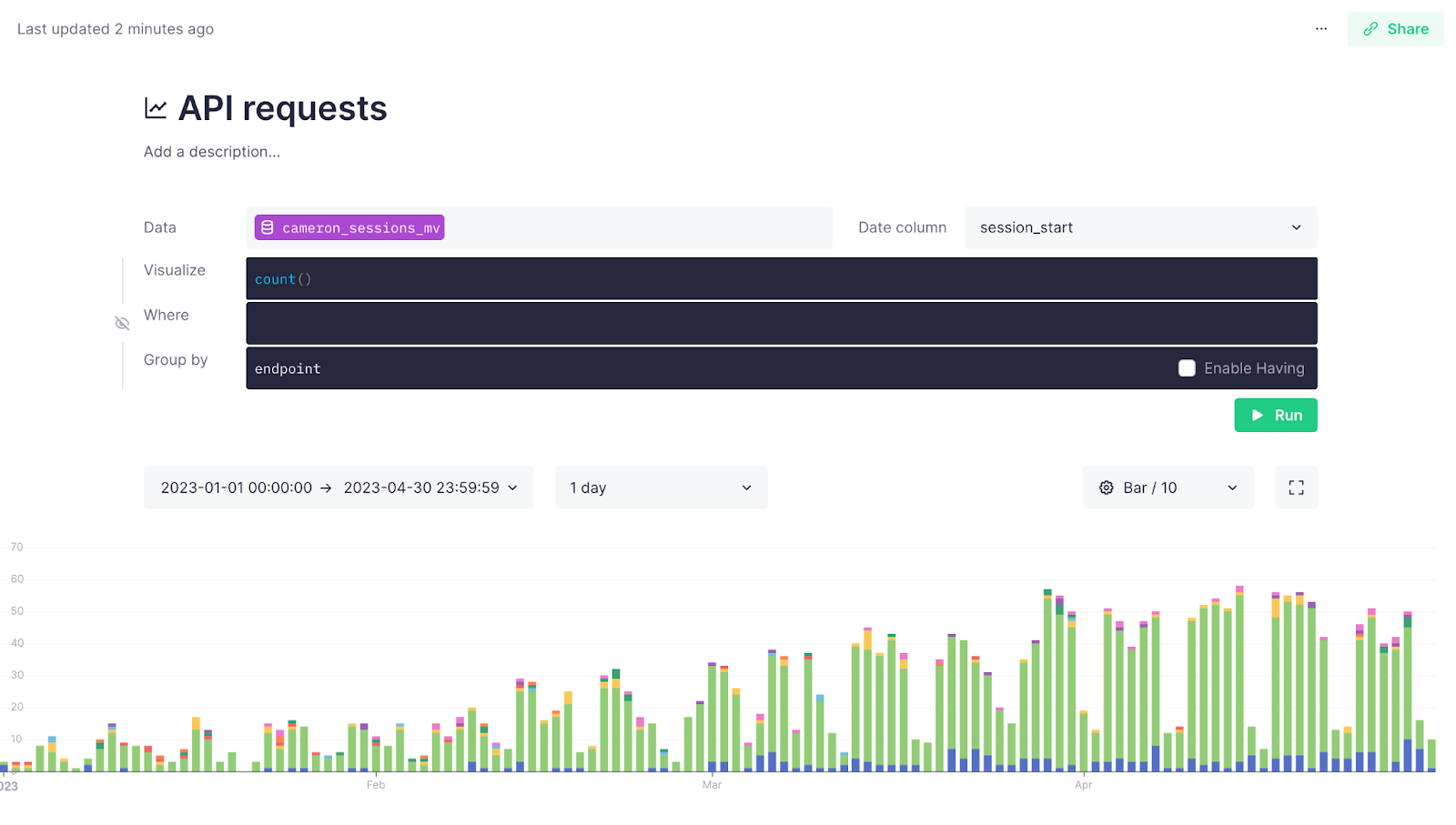Click the Share button
Screen dimensions: 1456x825
[1395, 29]
